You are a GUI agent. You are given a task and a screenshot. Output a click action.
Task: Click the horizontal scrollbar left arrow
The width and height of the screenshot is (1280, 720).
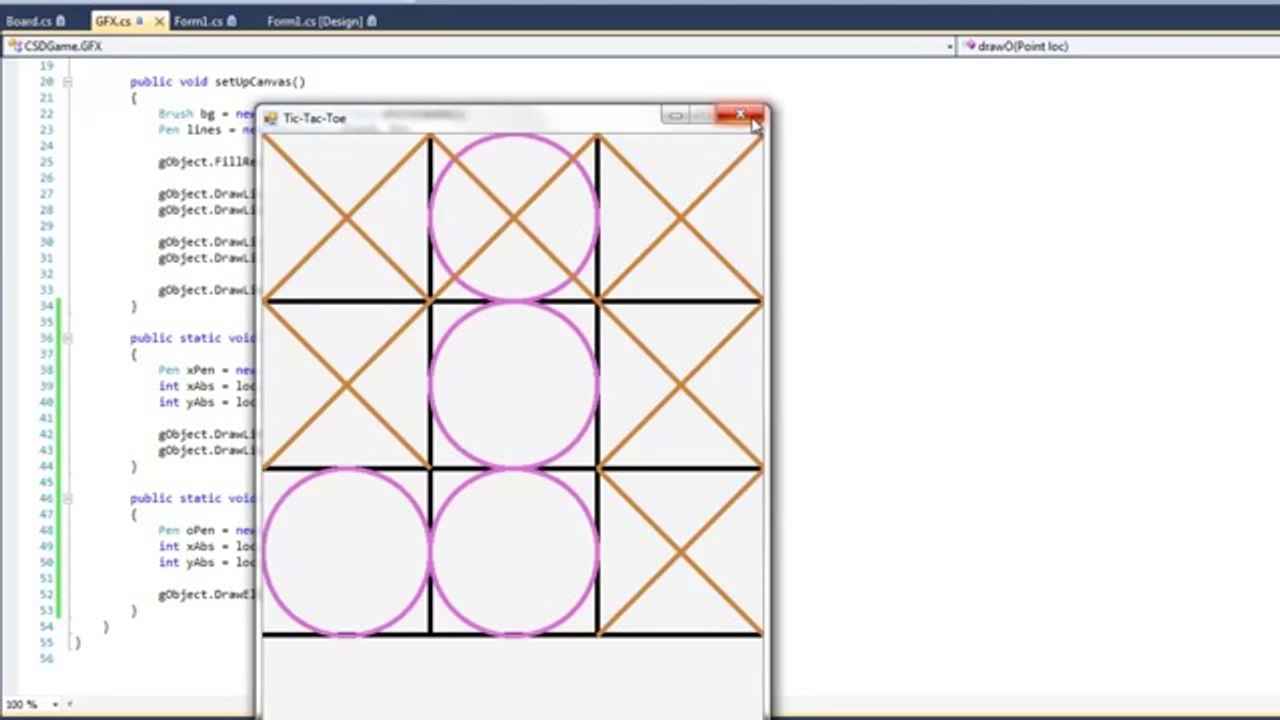click(70, 705)
